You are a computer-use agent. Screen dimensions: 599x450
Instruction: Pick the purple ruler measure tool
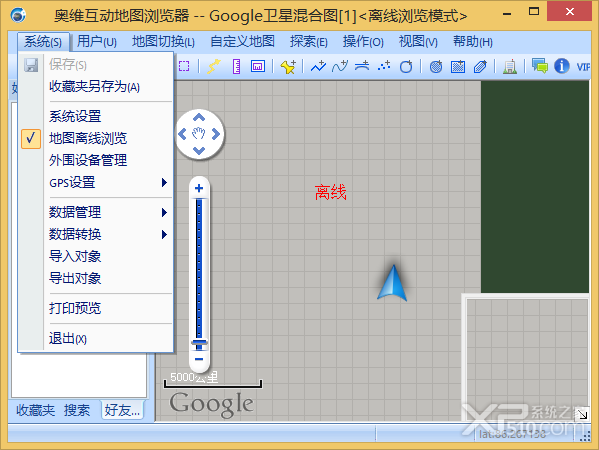236,66
